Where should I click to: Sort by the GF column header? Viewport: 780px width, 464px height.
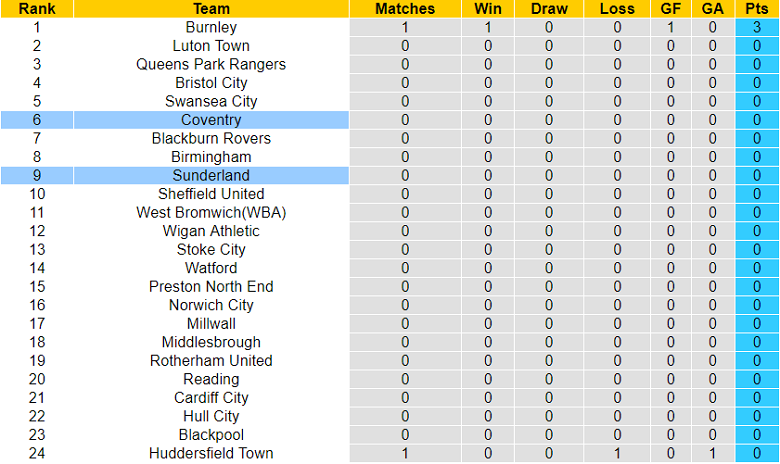point(671,9)
